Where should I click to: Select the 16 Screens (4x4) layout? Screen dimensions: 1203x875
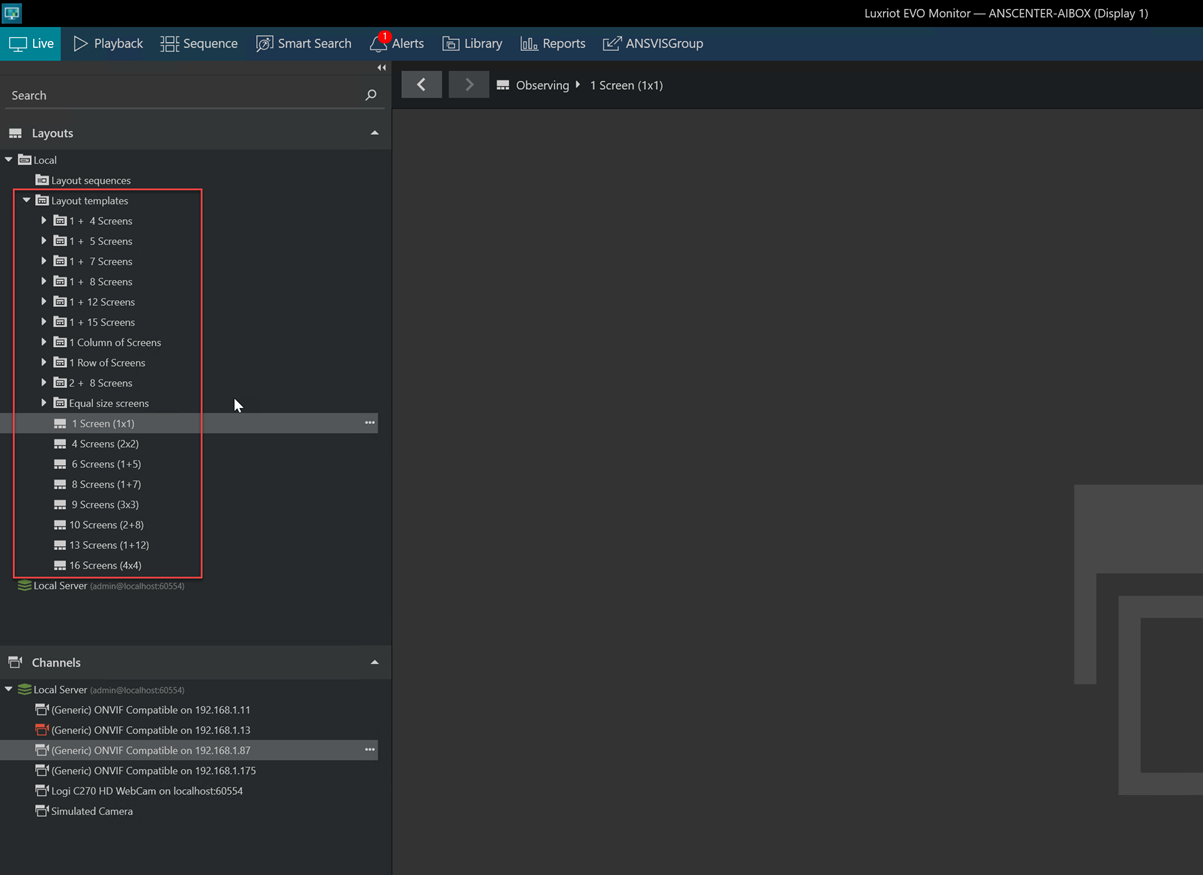coord(105,565)
